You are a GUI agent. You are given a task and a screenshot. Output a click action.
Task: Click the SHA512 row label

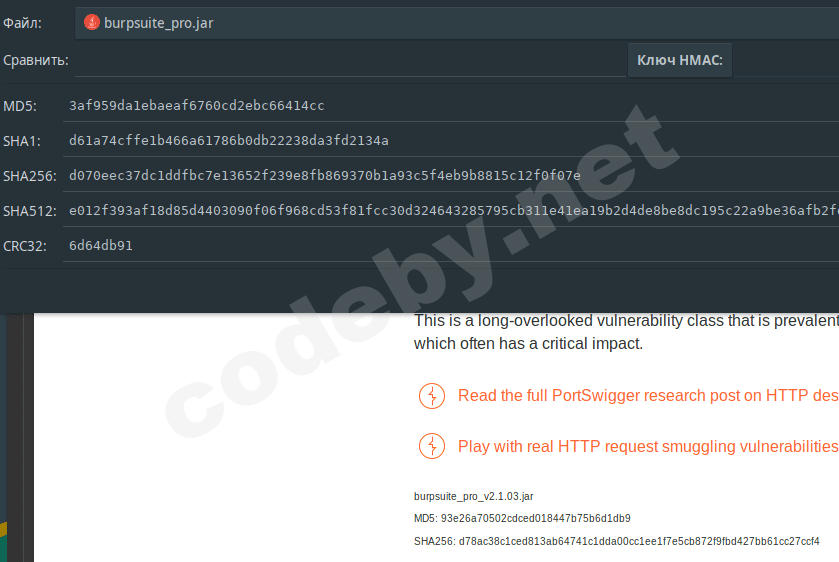click(x=29, y=211)
